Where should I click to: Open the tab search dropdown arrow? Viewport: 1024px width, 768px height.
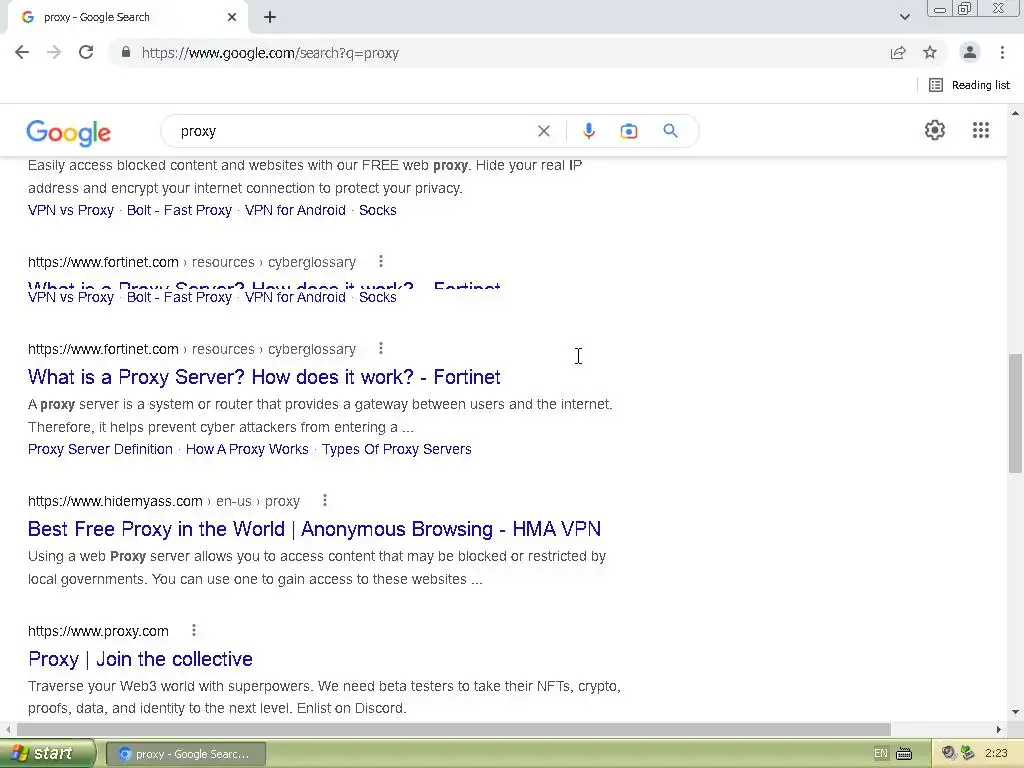pos(904,17)
